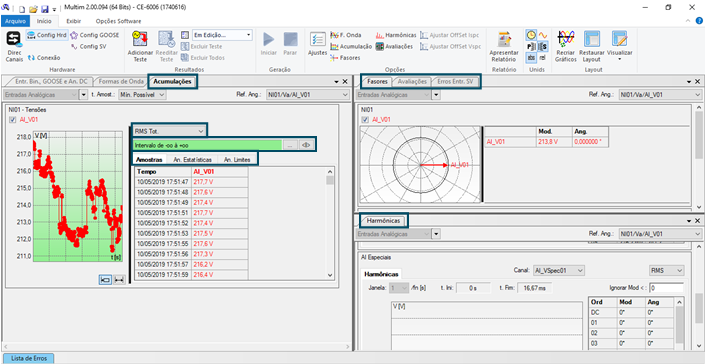Click Ajustar OffSet Ispc
This screenshot has width=705, height=364.
(450, 35)
